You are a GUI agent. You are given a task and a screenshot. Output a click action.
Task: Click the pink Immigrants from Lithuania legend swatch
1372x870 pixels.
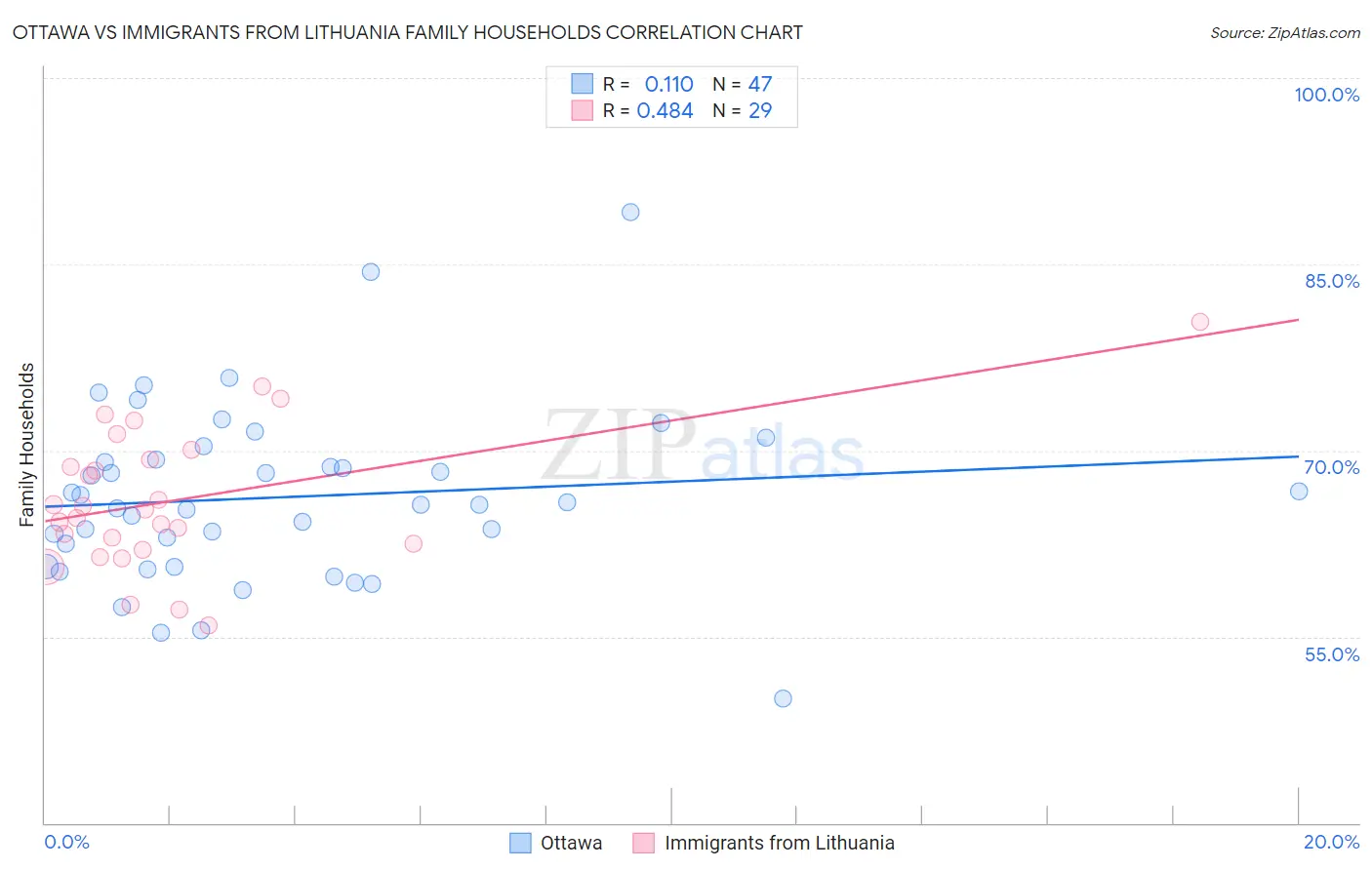coord(643,843)
